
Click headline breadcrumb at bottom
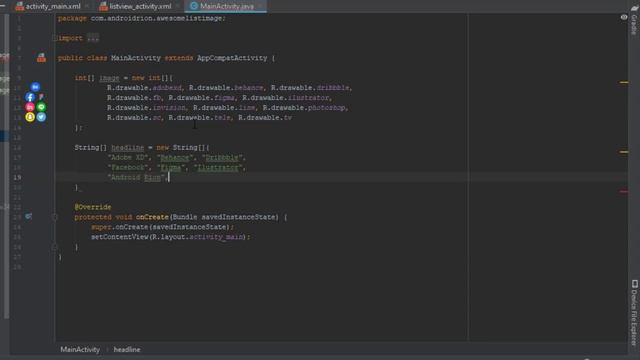coord(127,349)
